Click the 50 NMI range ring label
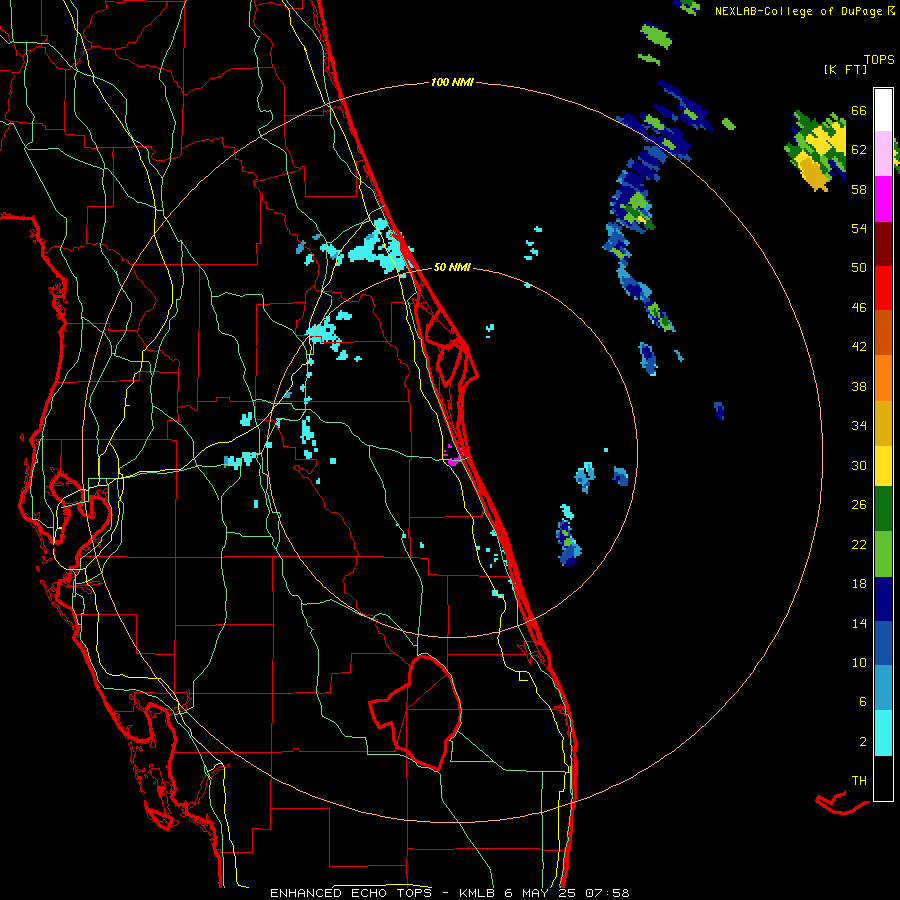 452,267
